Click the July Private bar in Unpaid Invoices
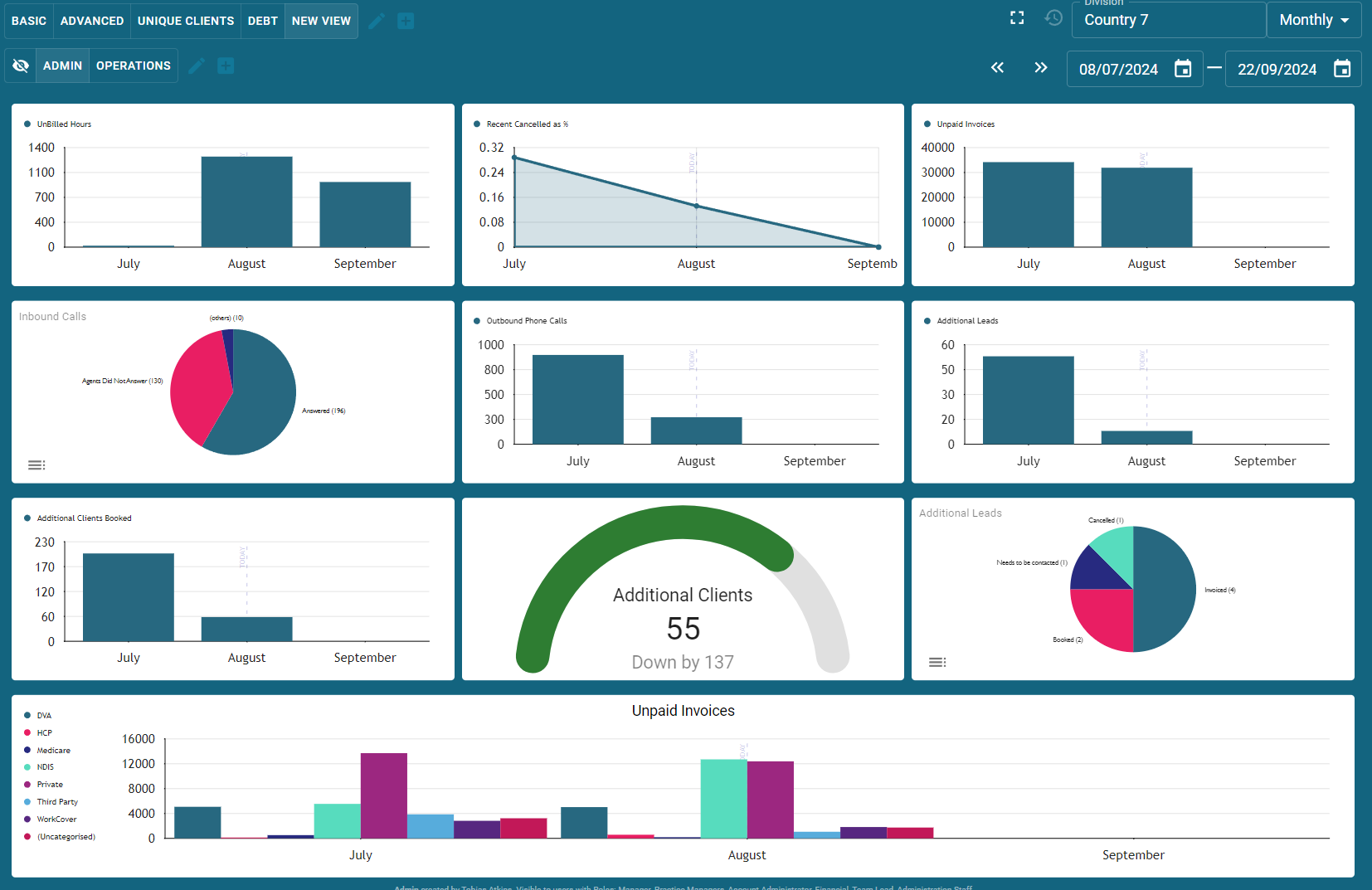 384,795
